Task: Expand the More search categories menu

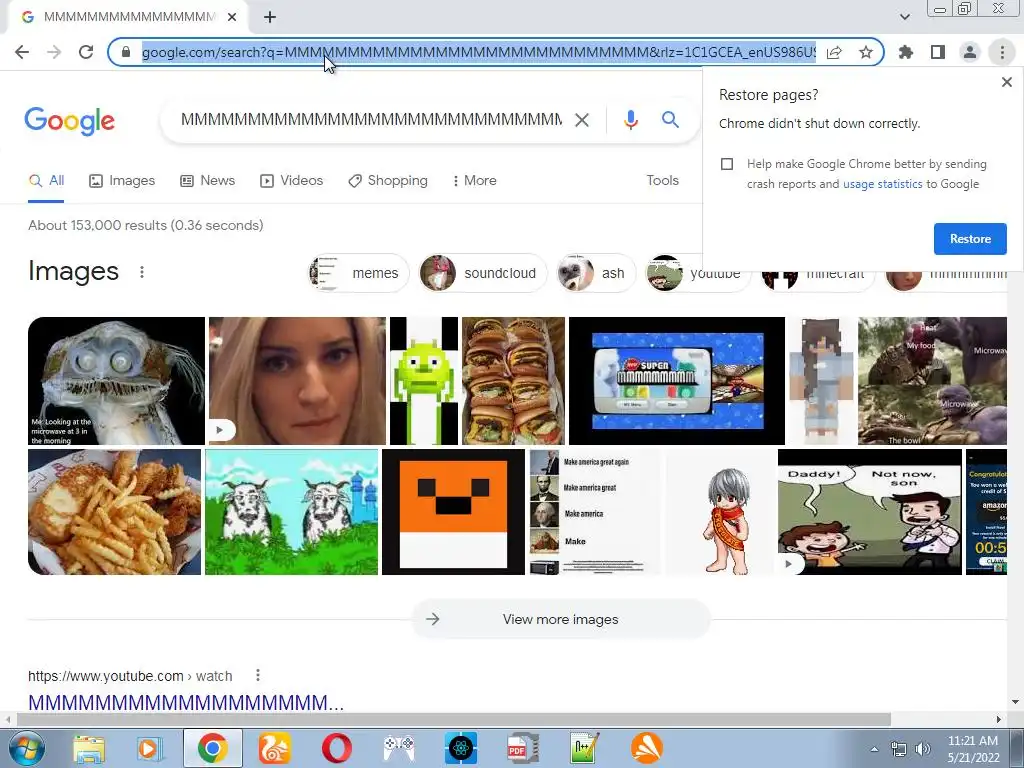Action: (x=475, y=181)
